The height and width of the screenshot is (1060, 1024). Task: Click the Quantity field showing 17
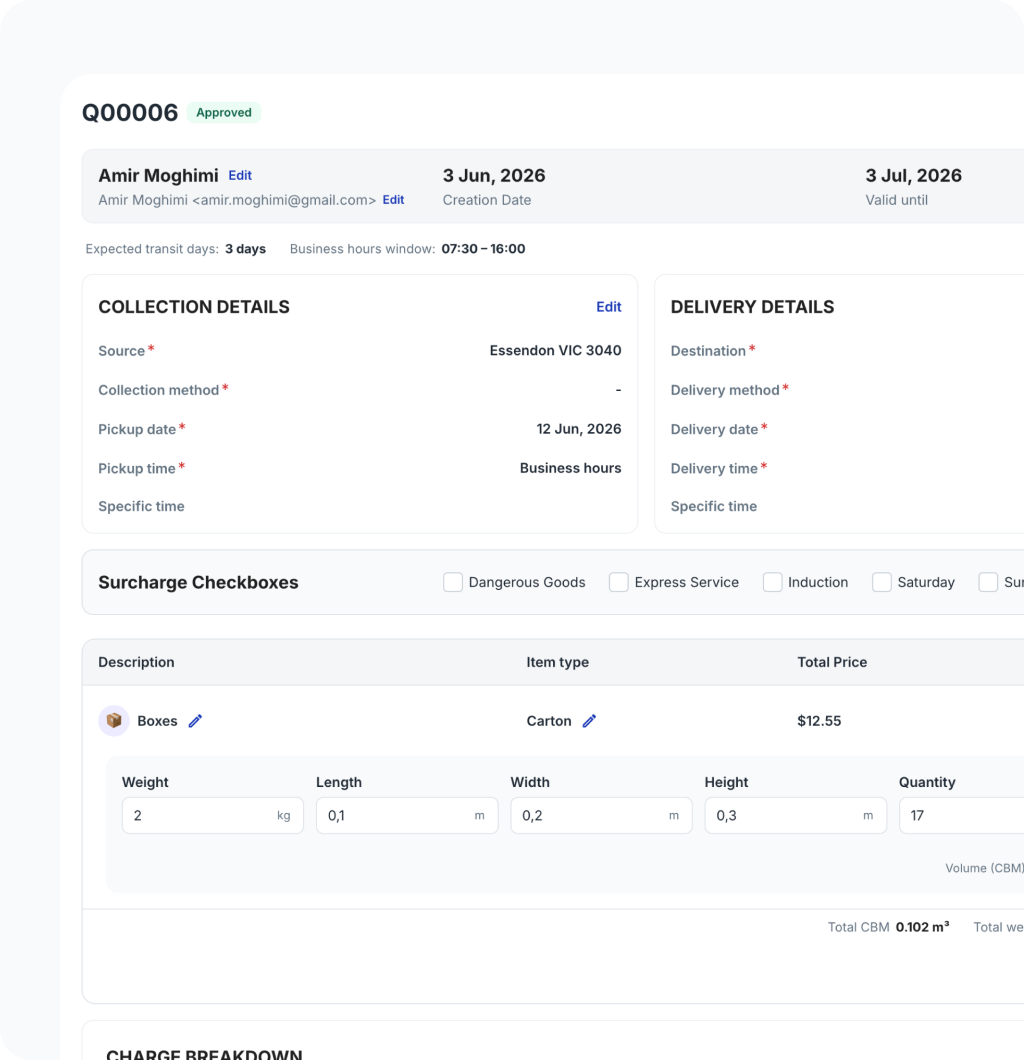coord(961,815)
